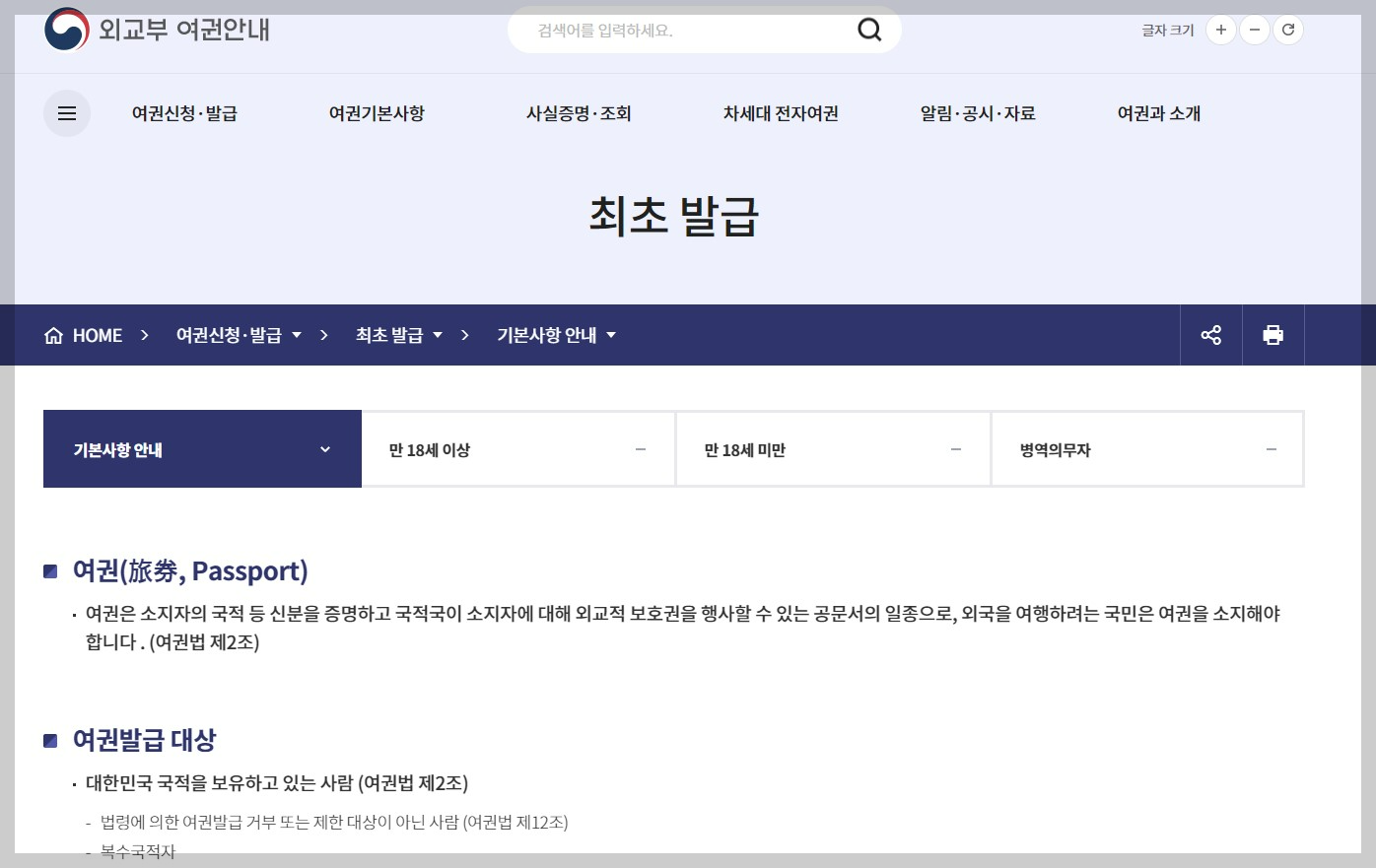1376x868 pixels.
Task: Click the 외교부 여권안내 logo
Action: tap(157, 30)
